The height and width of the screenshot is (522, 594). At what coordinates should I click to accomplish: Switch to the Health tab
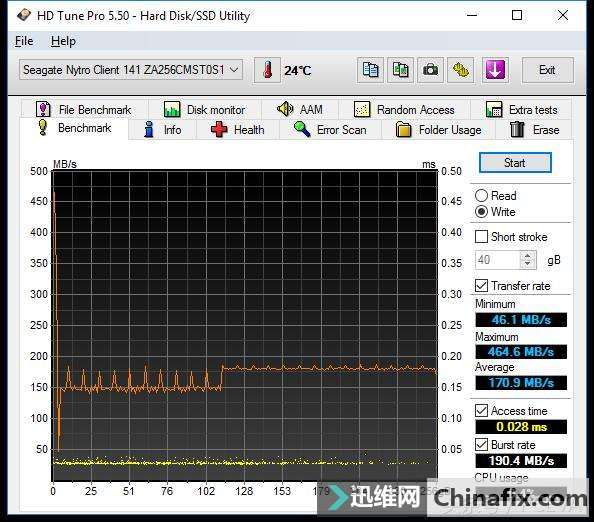pyautogui.click(x=238, y=130)
